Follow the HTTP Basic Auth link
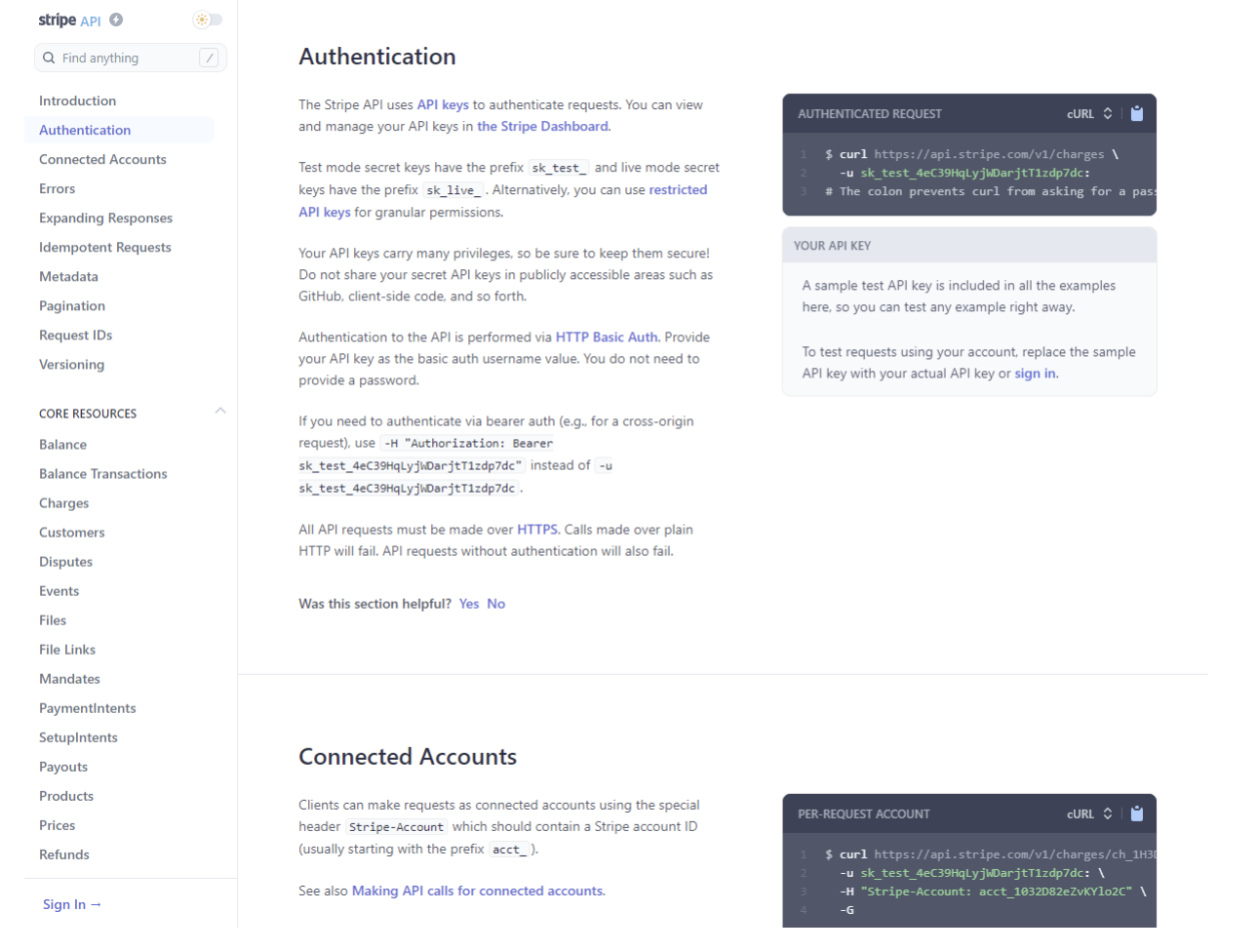Screen dimensions: 1258x952 pos(607,337)
